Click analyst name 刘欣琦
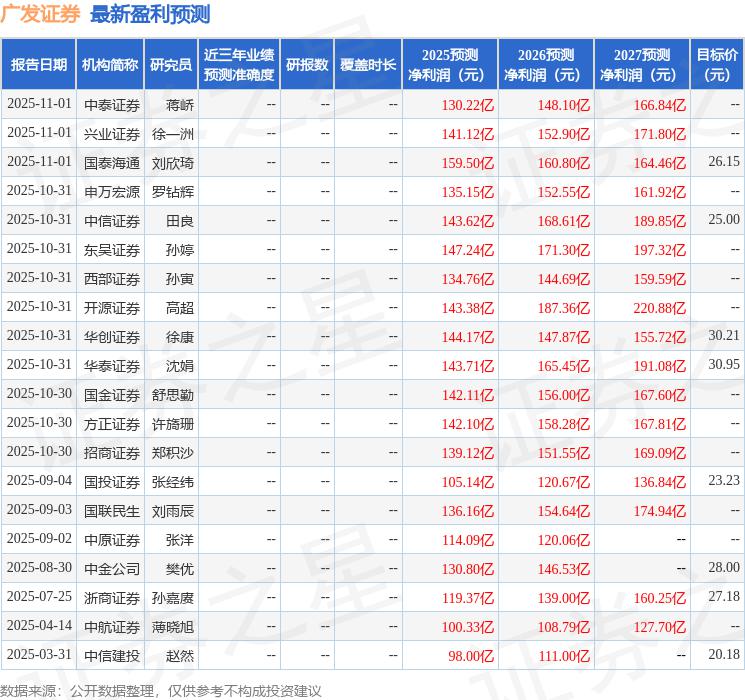745x700 pixels. tap(172, 163)
